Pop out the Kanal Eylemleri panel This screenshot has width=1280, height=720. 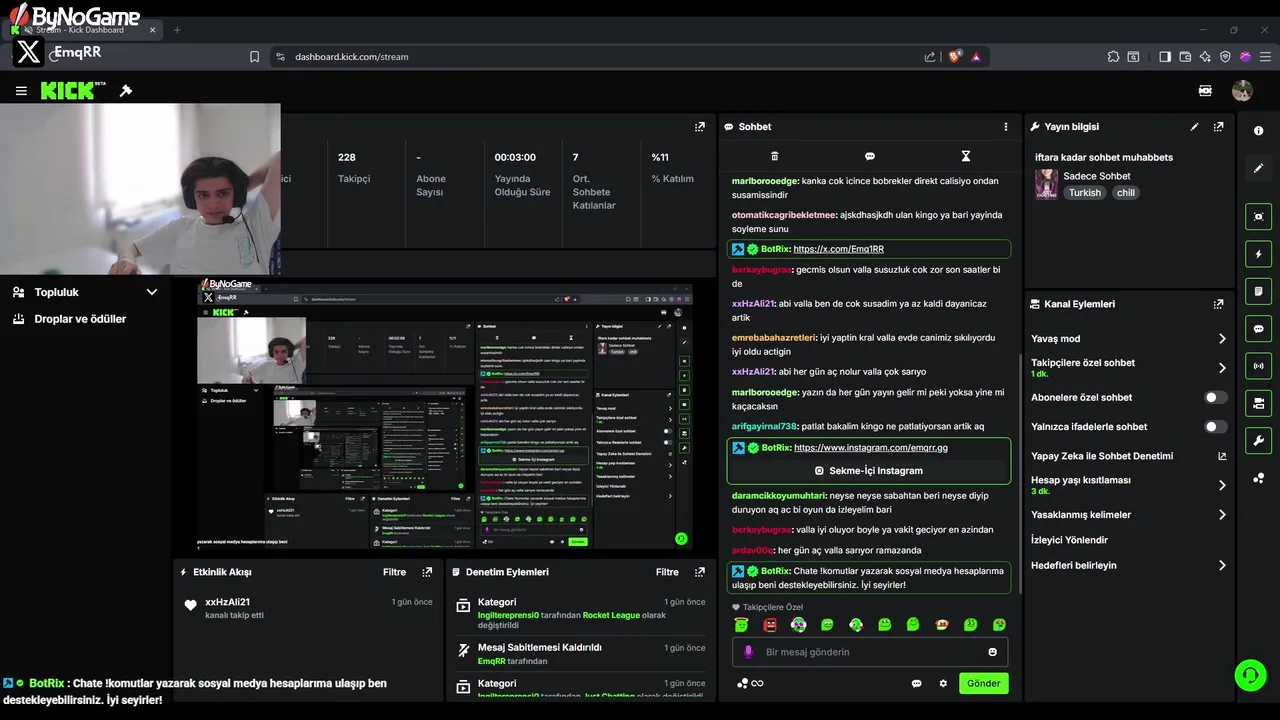click(1218, 304)
